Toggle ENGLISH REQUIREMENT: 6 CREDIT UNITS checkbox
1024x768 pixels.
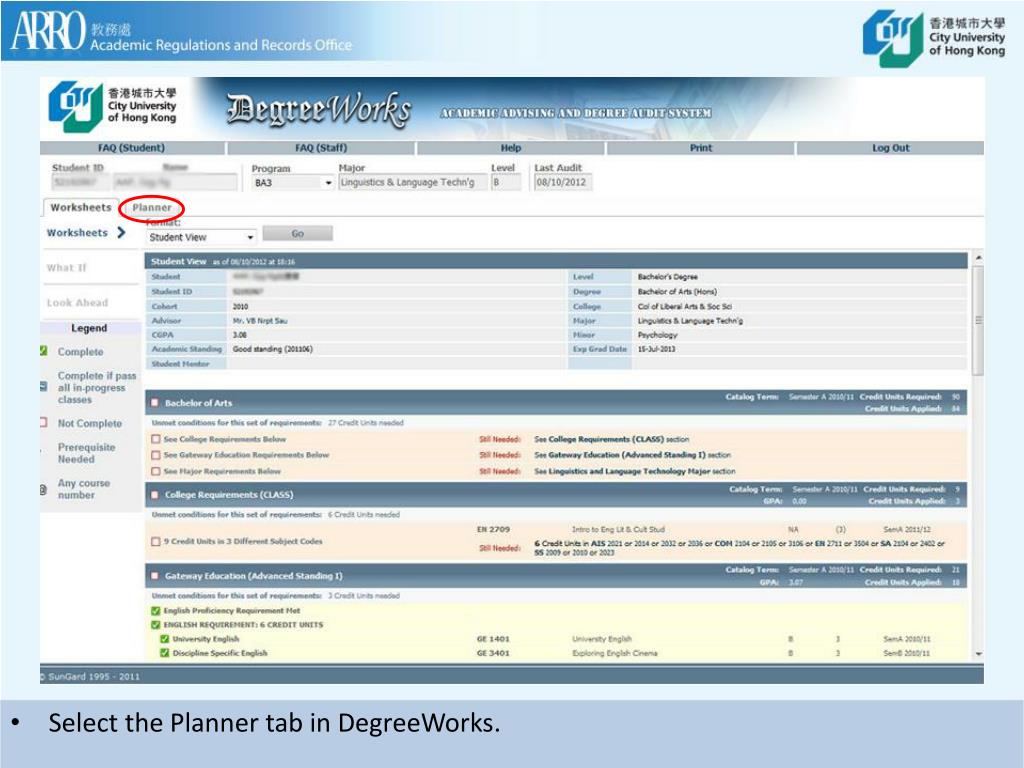tap(155, 625)
